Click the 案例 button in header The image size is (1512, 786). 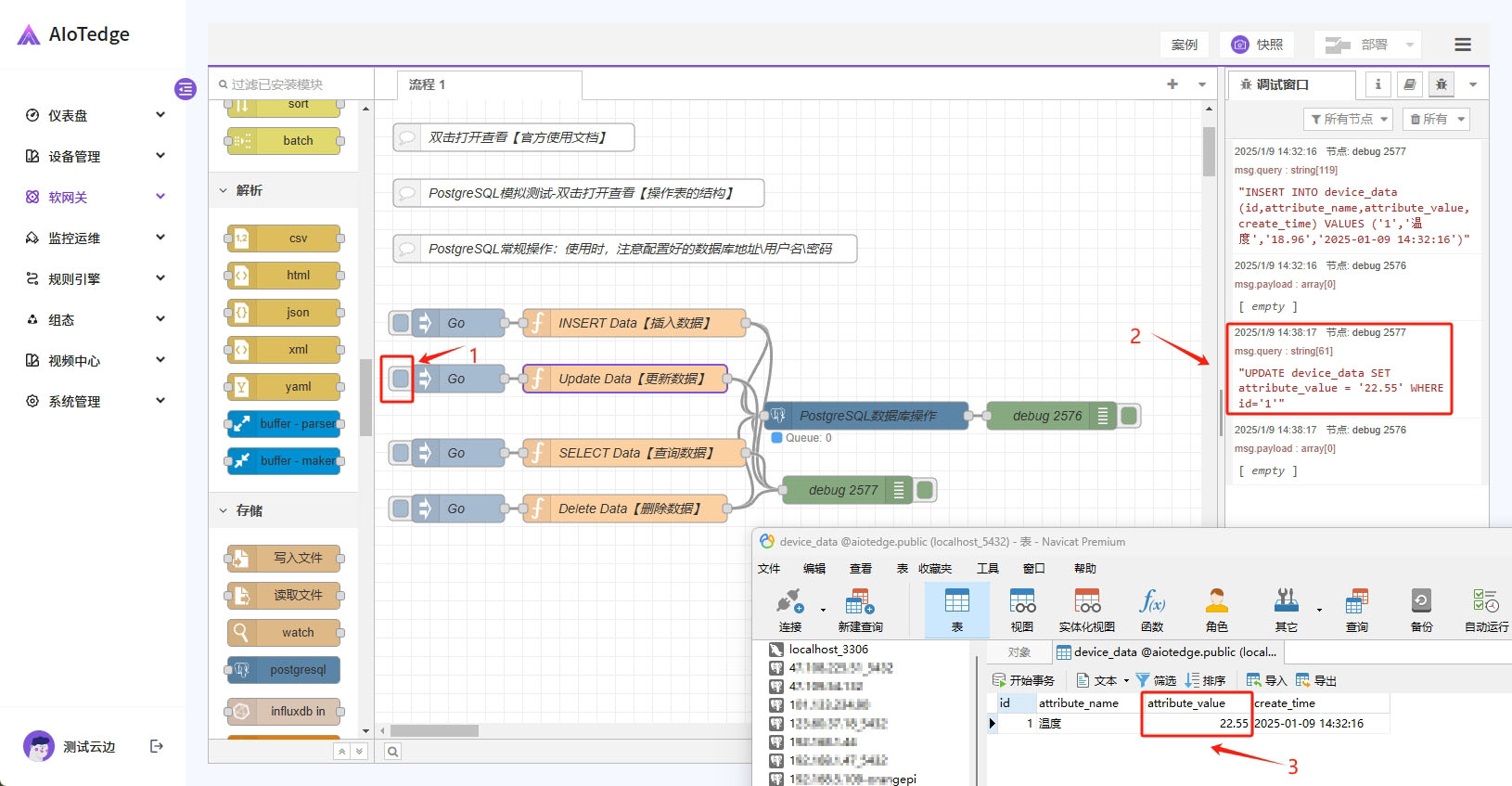click(x=1184, y=45)
